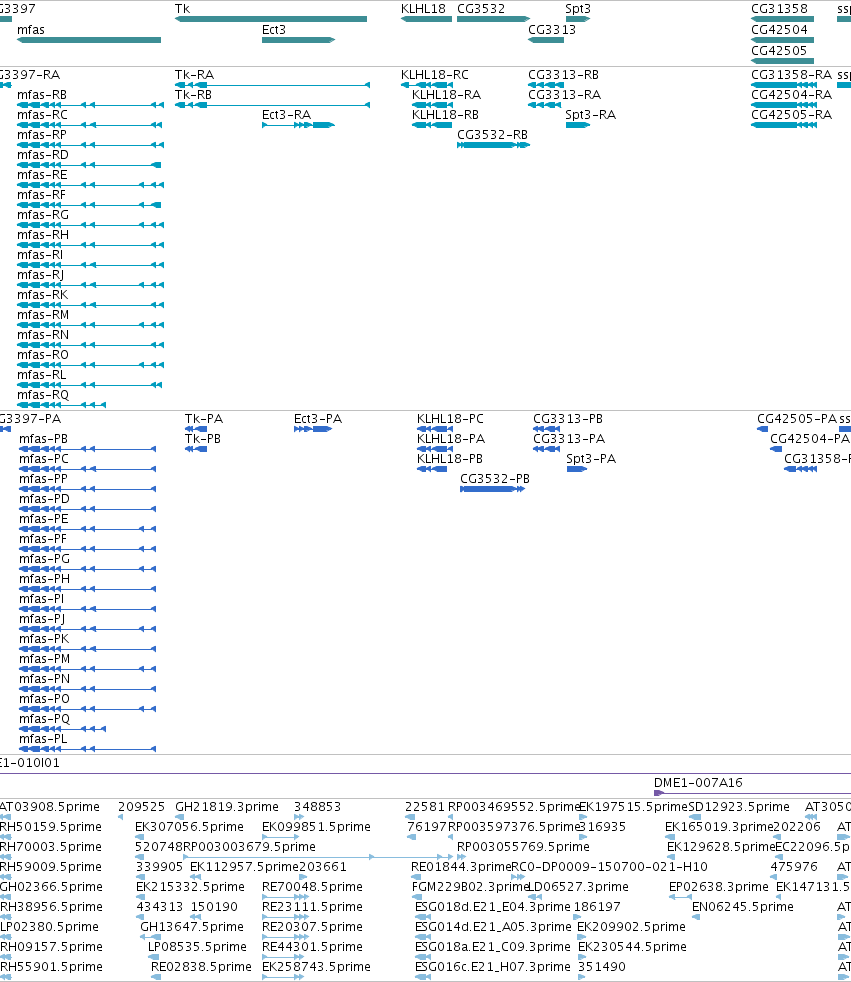
Task: Click the CG3313-RB transcript label
Action: [x=564, y=75]
